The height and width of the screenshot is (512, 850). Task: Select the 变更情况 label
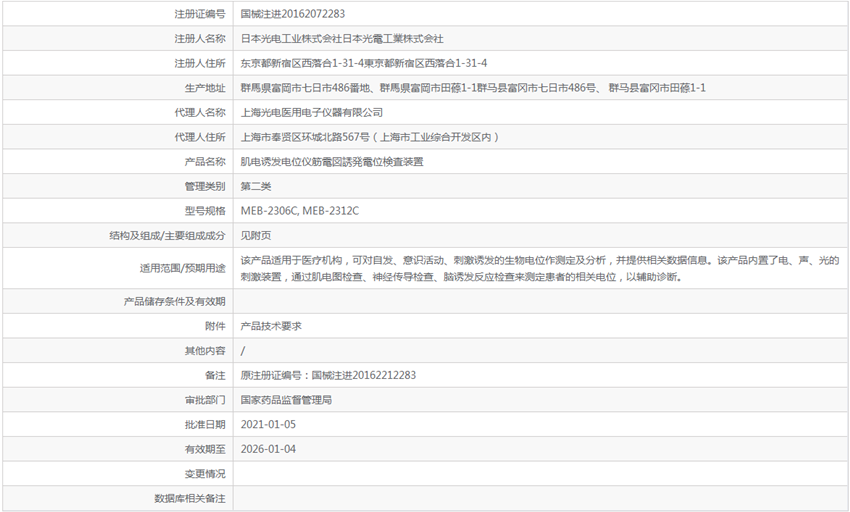[205, 473]
